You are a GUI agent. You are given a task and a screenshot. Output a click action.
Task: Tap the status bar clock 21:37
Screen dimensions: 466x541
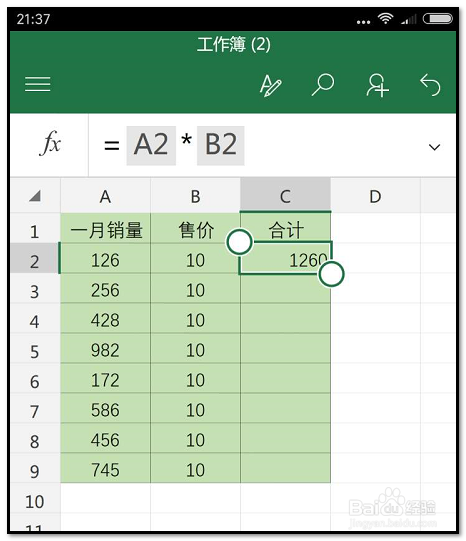tap(33, 19)
